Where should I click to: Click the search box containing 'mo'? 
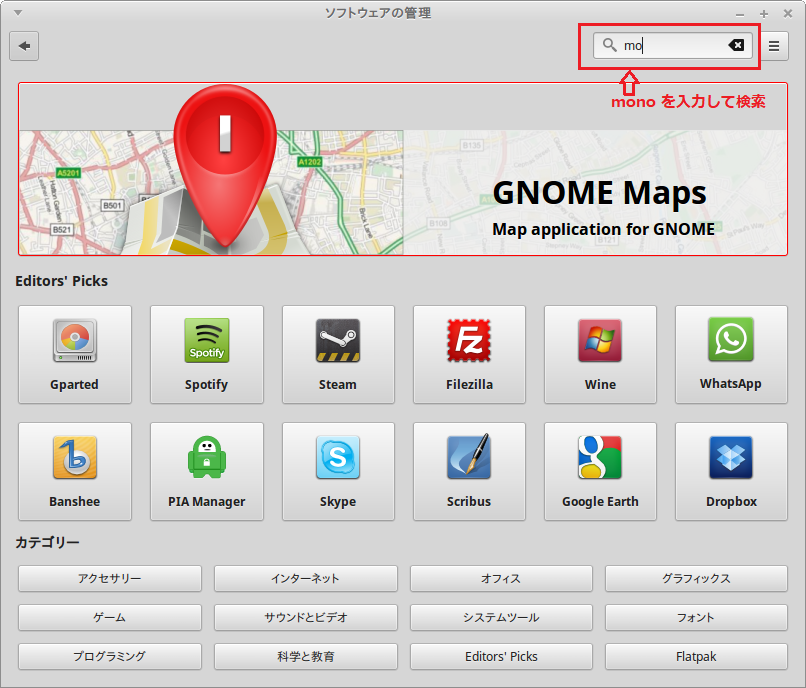[673, 46]
